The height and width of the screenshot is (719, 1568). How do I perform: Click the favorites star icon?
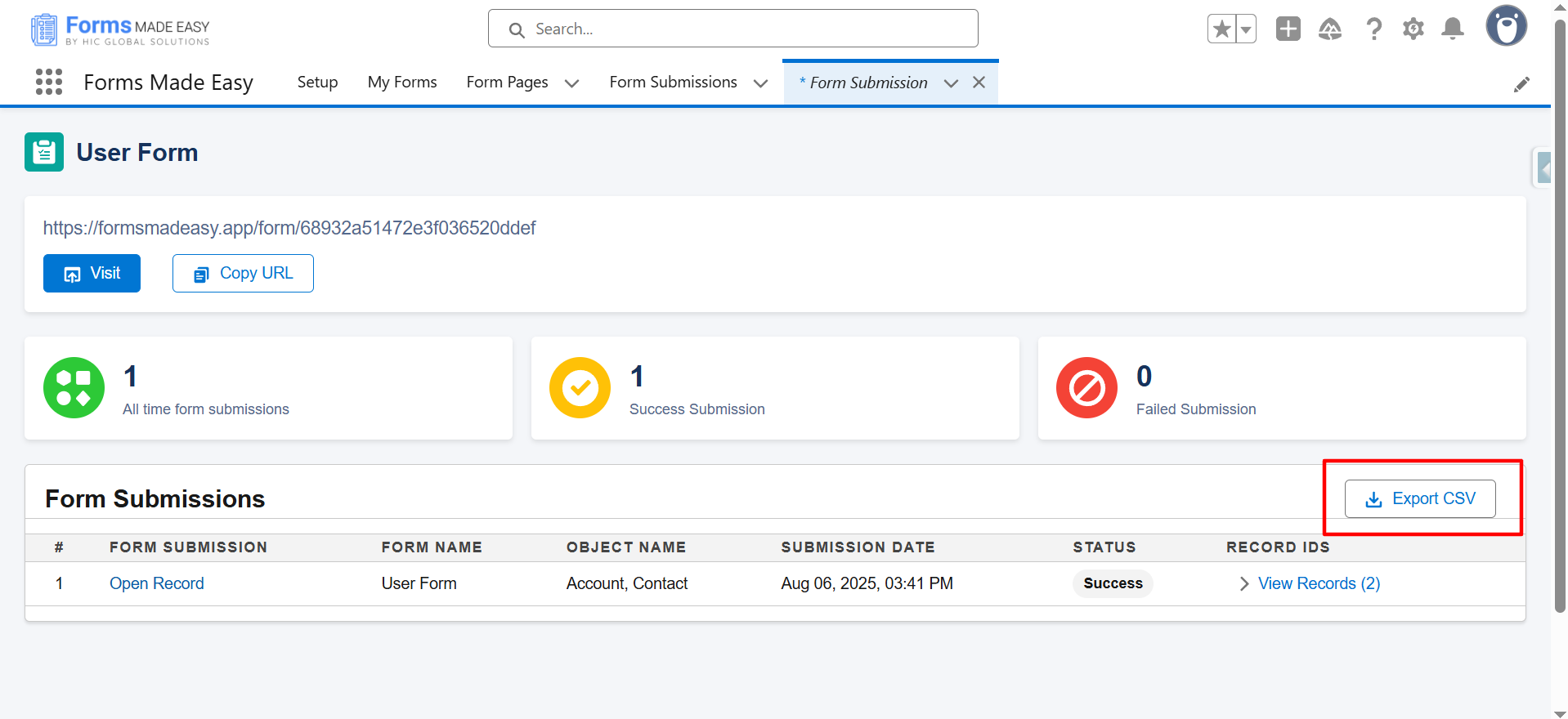[1221, 29]
